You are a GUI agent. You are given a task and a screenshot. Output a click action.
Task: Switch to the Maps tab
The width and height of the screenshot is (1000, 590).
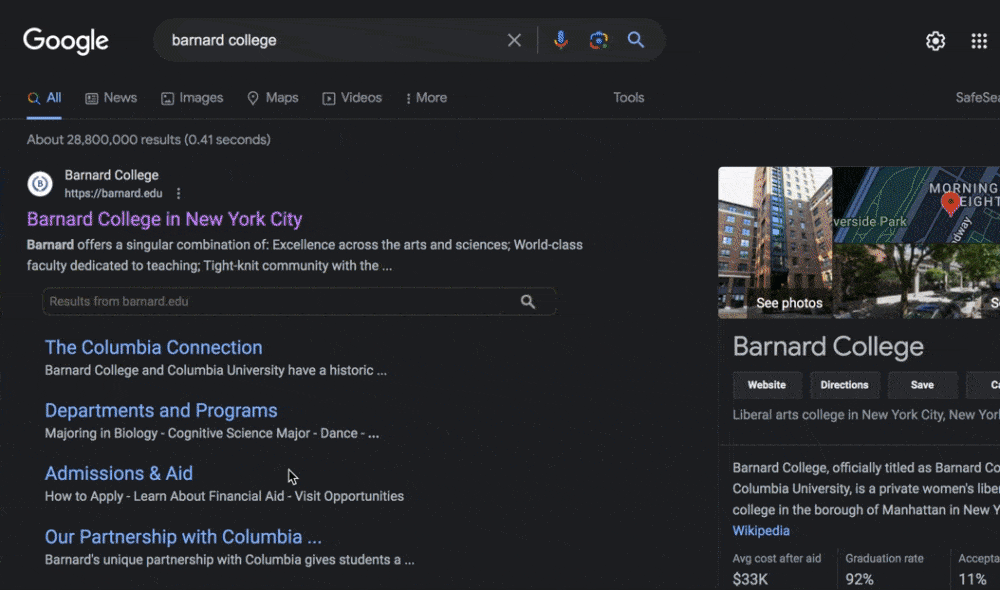click(x=272, y=98)
